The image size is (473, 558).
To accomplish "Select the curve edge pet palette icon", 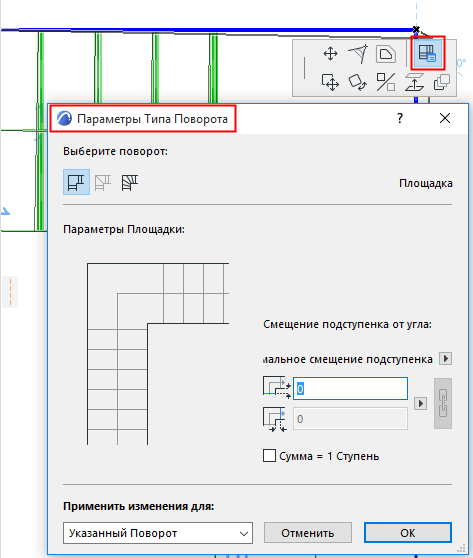I will (x=358, y=54).
